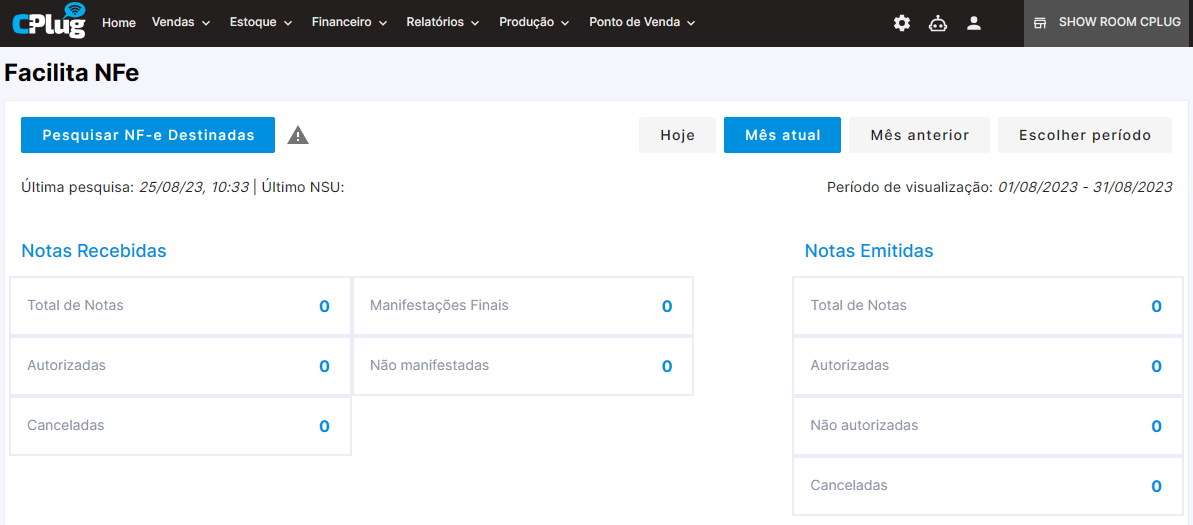
Task: Click the CPlug logo
Action: pos(50,22)
